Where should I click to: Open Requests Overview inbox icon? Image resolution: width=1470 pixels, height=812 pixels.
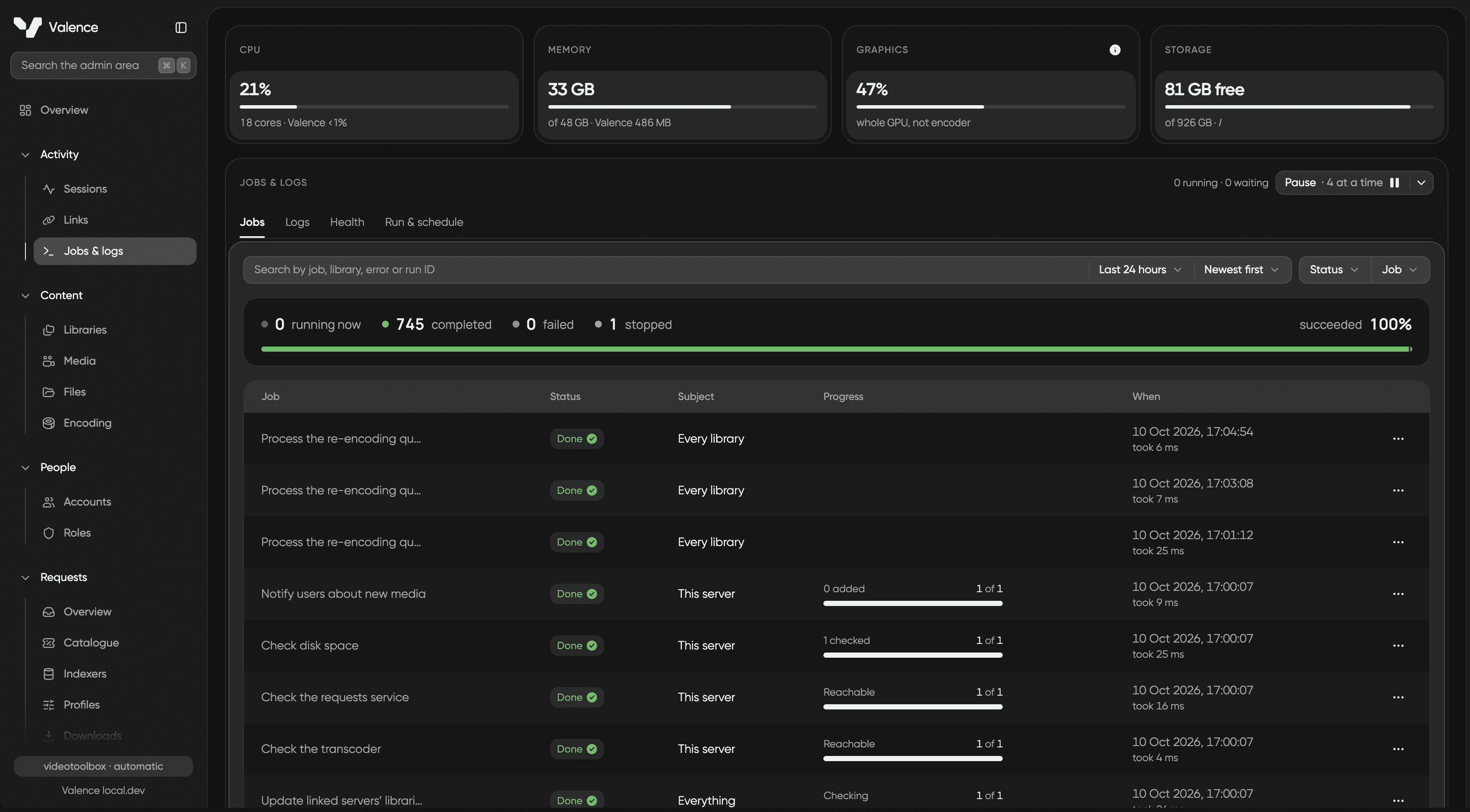(x=49, y=612)
